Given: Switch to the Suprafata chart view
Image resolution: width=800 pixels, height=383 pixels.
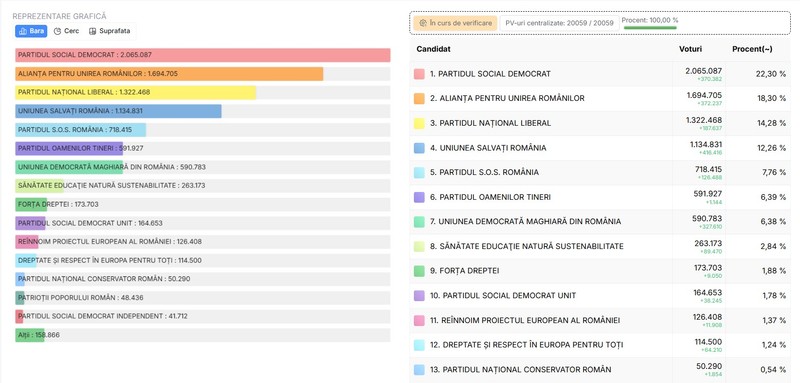Looking at the screenshot, I should (109, 31).
